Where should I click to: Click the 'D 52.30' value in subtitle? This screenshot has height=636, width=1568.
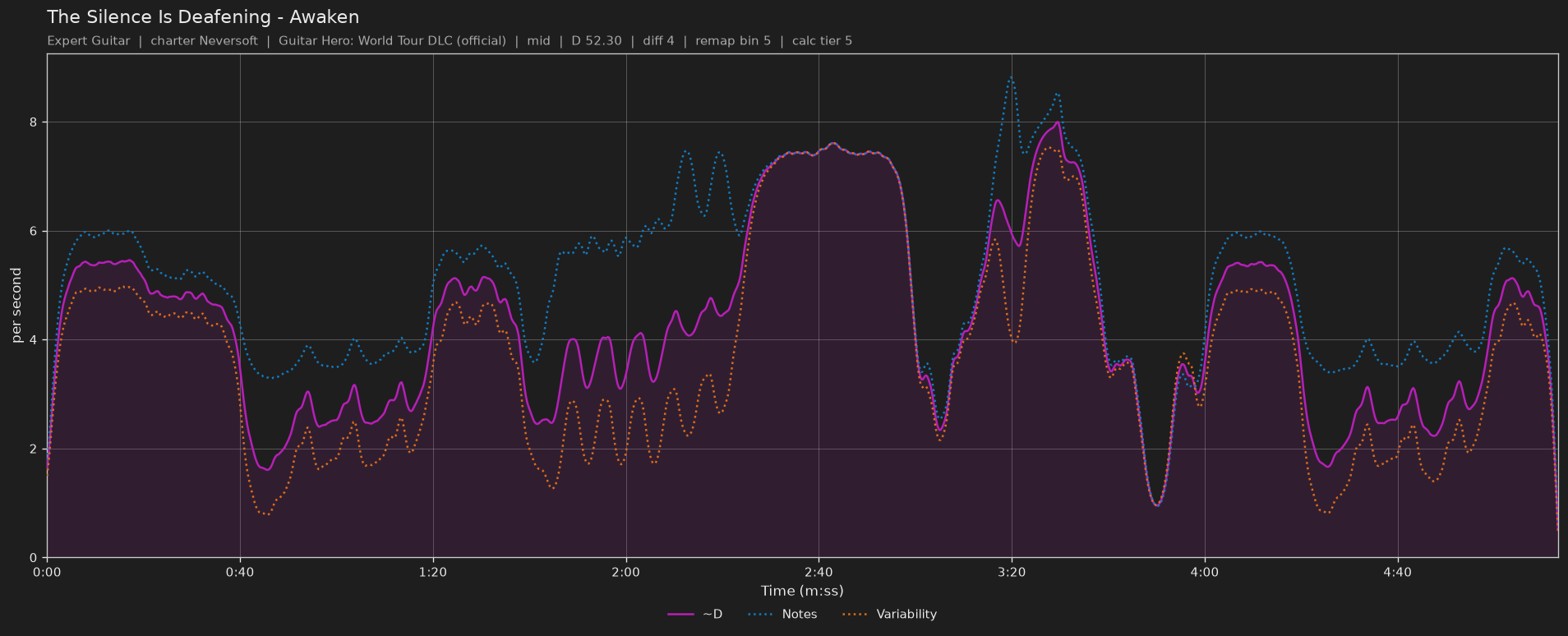tap(597, 40)
